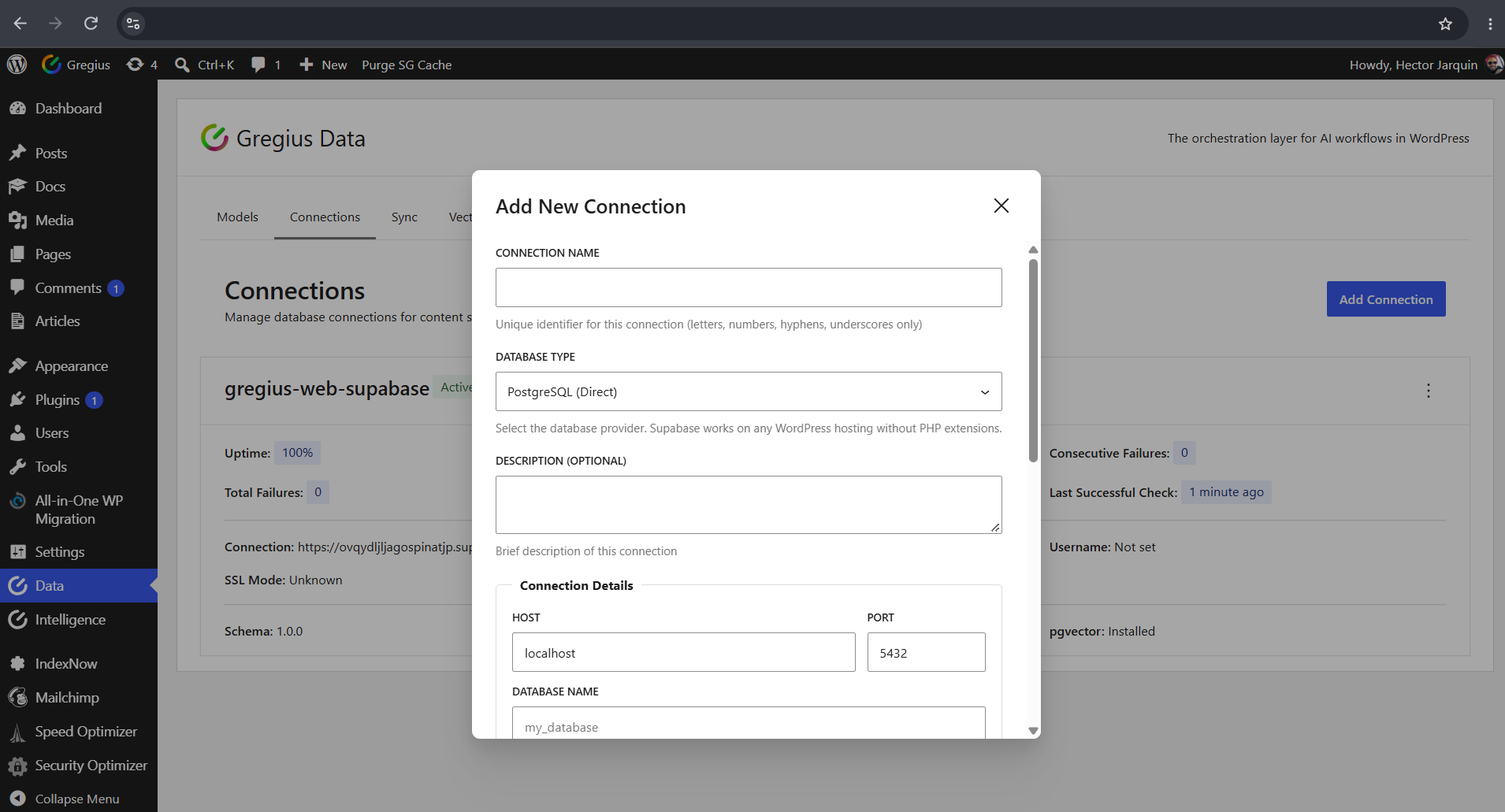1505x812 pixels.
Task: Click the WordPress logo in admin bar
Action: 17,65
